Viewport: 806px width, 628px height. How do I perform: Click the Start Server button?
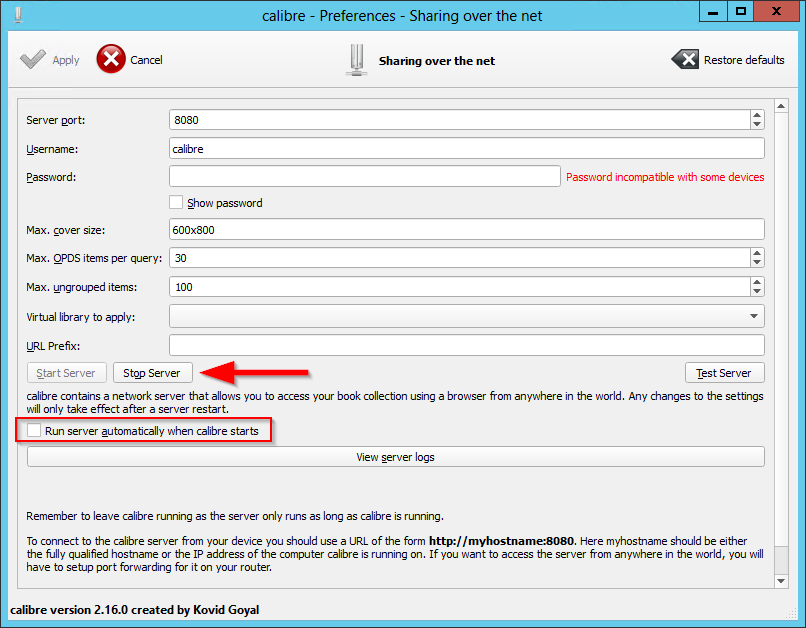point(67,373)
